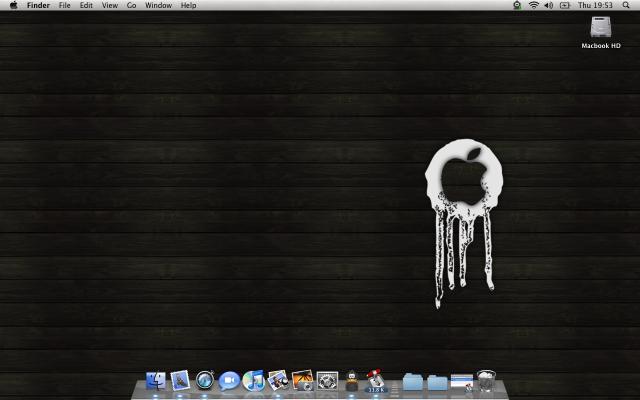640x400 pixels.
Task: Open the Go menu
Action: pos(131,5)
